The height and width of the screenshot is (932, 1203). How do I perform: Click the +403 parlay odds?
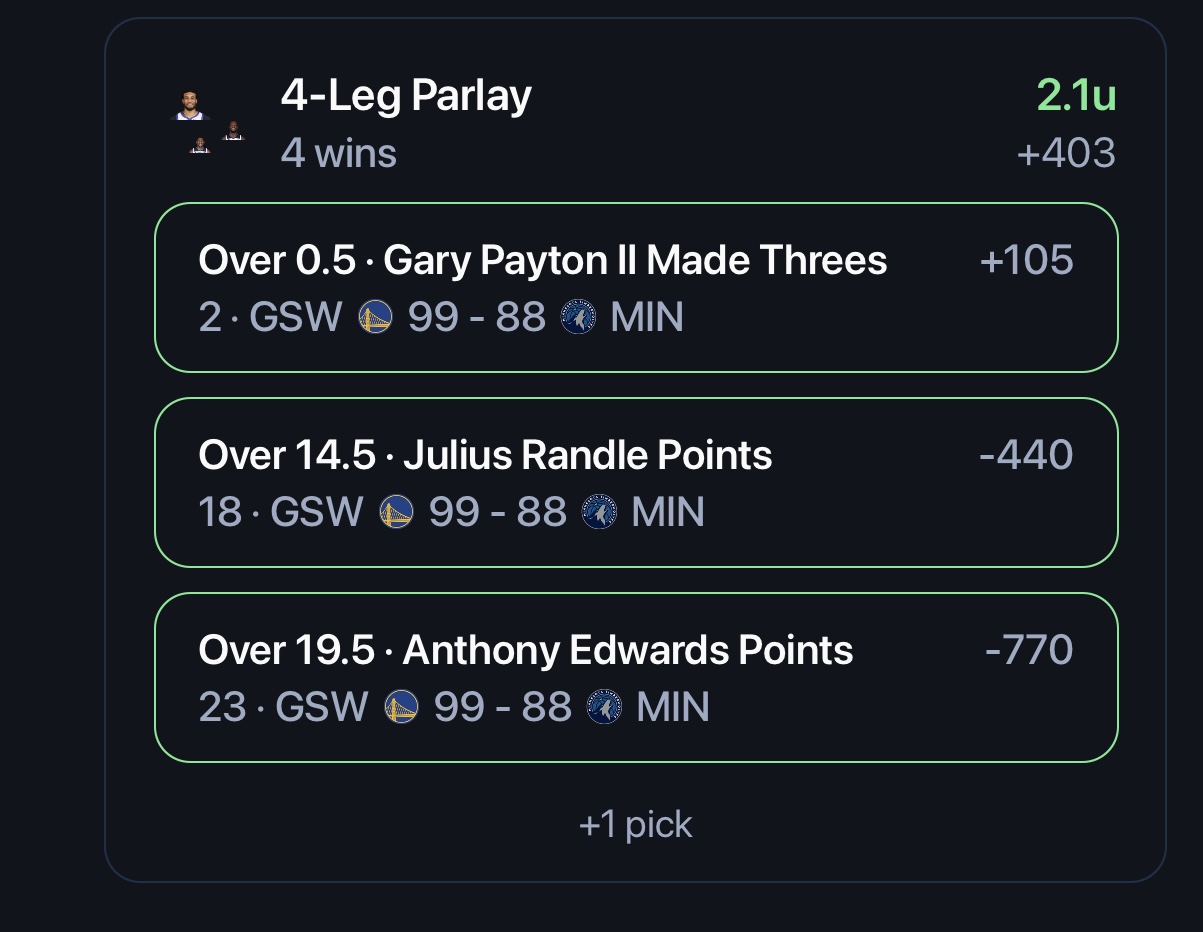[1066, 154]
